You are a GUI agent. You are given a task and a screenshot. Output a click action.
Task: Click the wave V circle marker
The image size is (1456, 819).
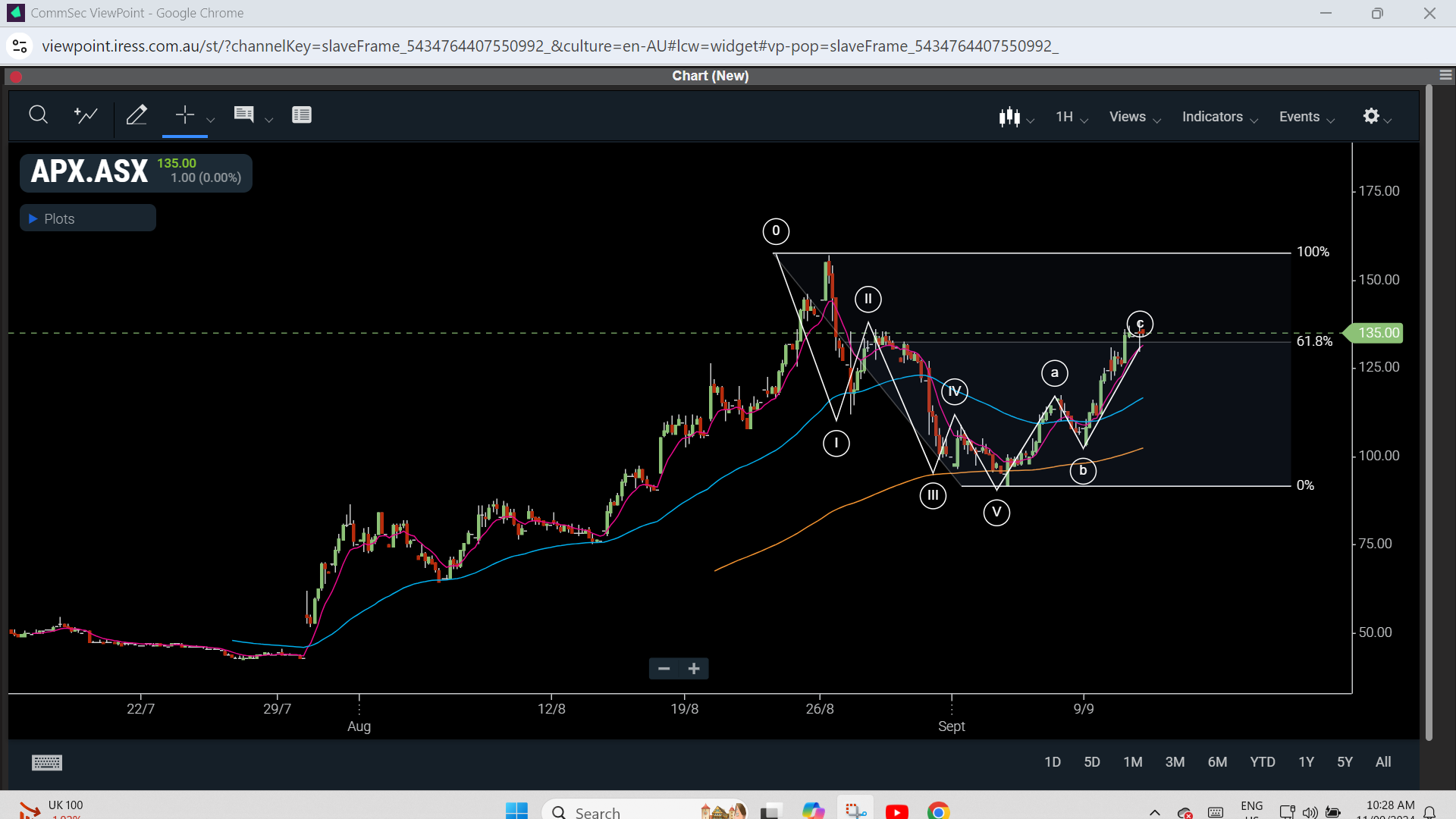(996, 513)
